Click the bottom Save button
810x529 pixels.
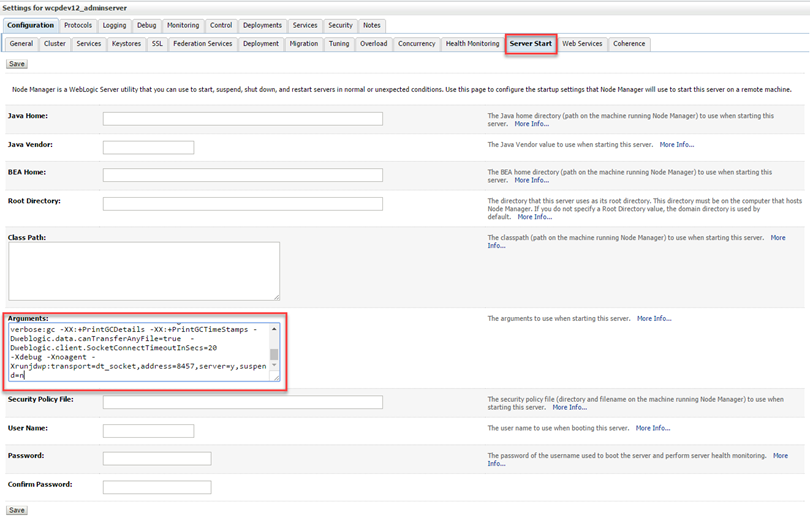[17, 510]
